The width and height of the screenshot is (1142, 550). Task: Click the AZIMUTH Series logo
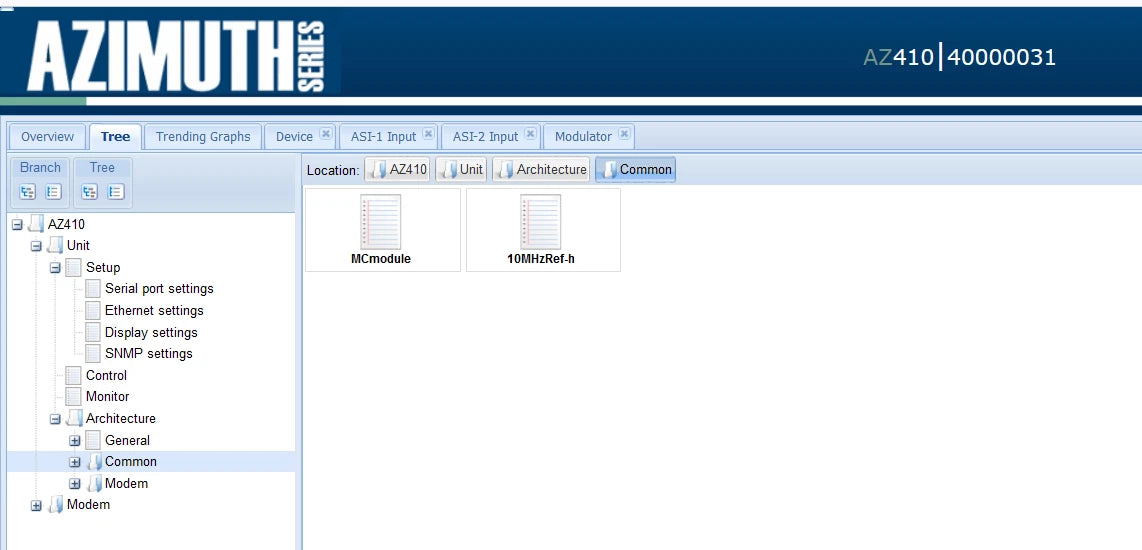click(x=176, y=56)
